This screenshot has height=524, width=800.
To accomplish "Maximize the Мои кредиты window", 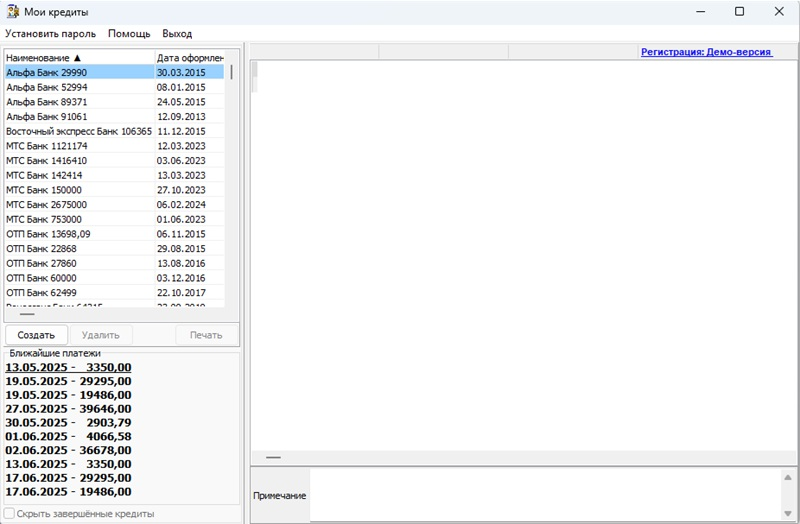I will tap(739, 11).
